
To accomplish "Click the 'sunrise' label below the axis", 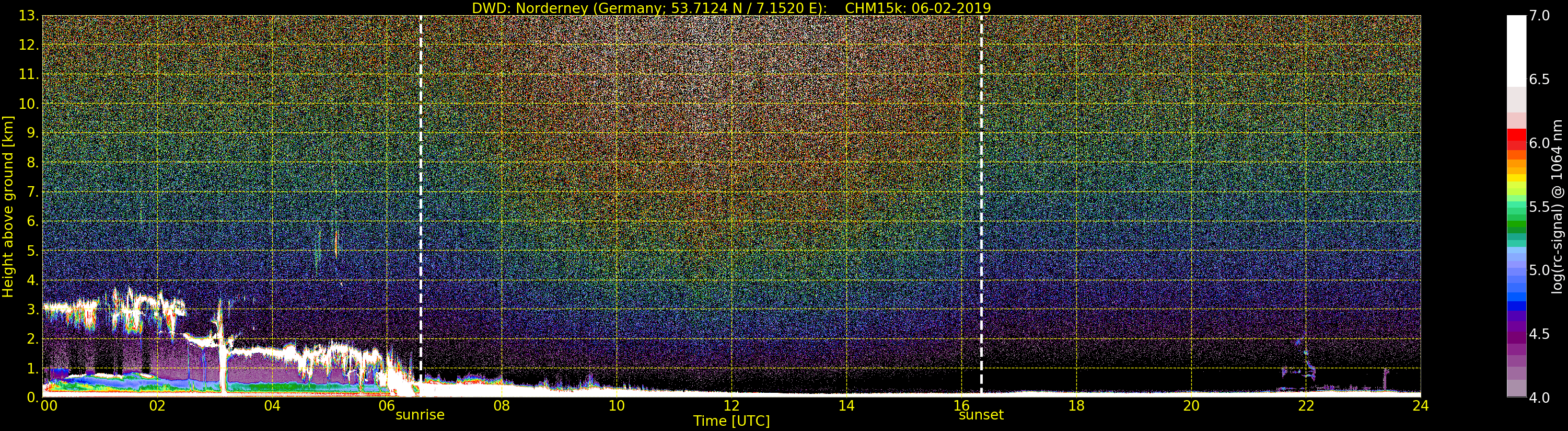I will (x=420, y=415).
